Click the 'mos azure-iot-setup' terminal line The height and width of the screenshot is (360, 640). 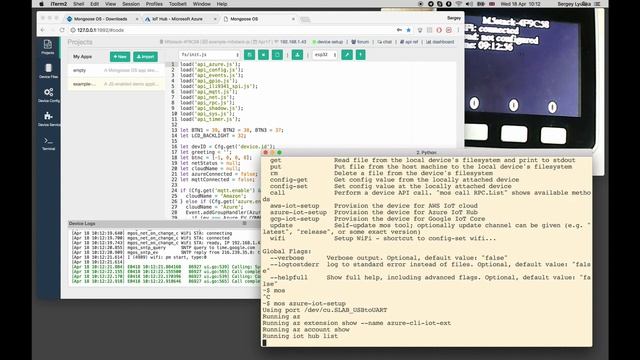click(304, 304)
